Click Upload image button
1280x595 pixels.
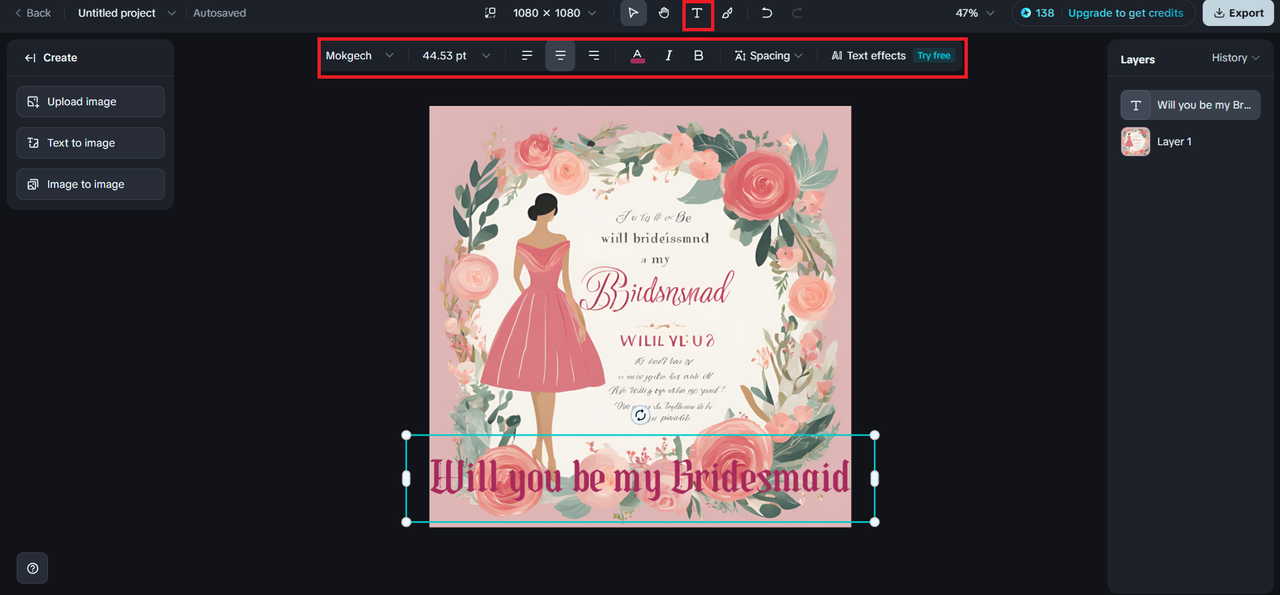[x=90, y=102]
